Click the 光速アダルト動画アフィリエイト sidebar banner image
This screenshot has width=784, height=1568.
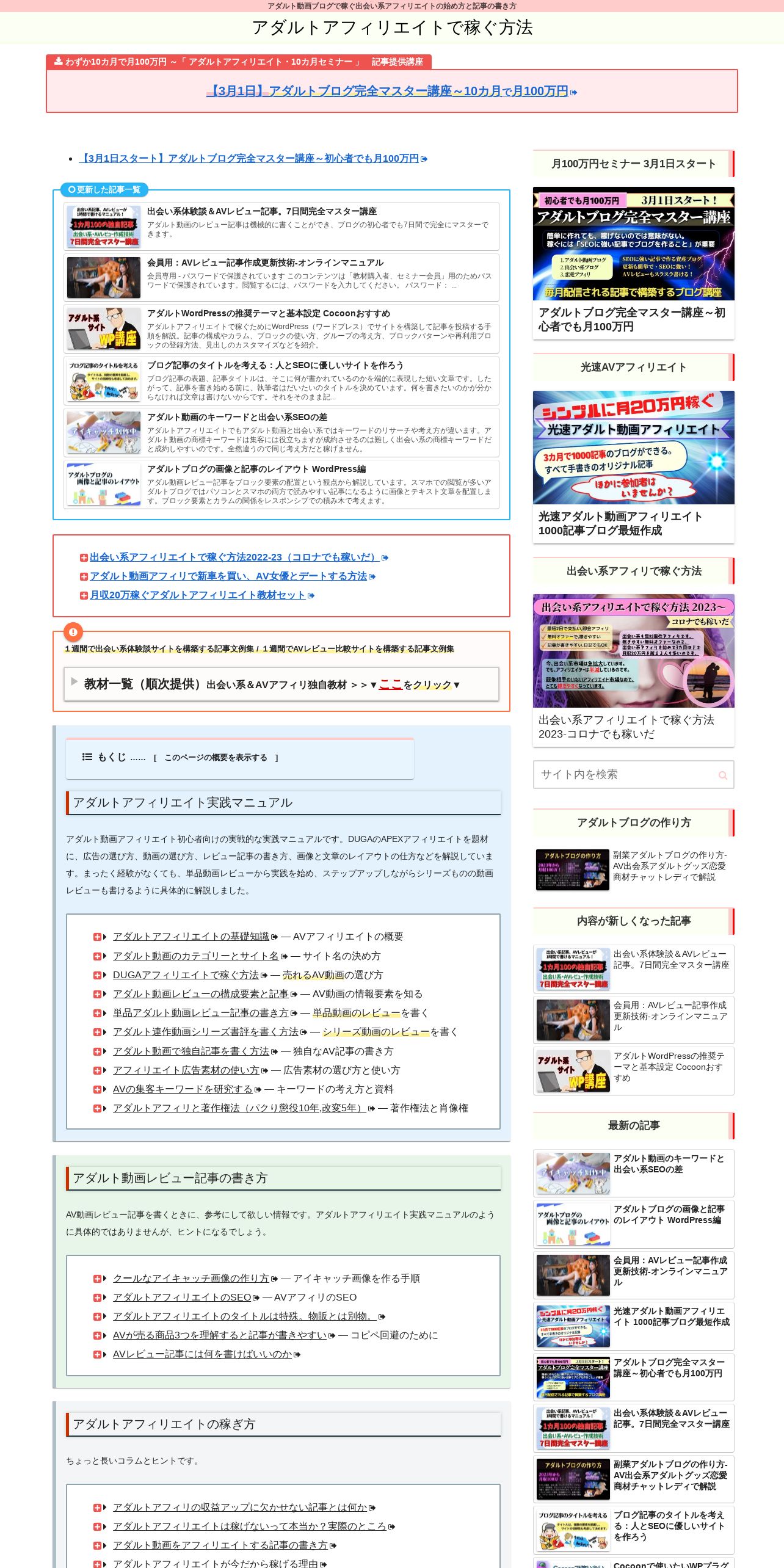click(x=633, y=447)
